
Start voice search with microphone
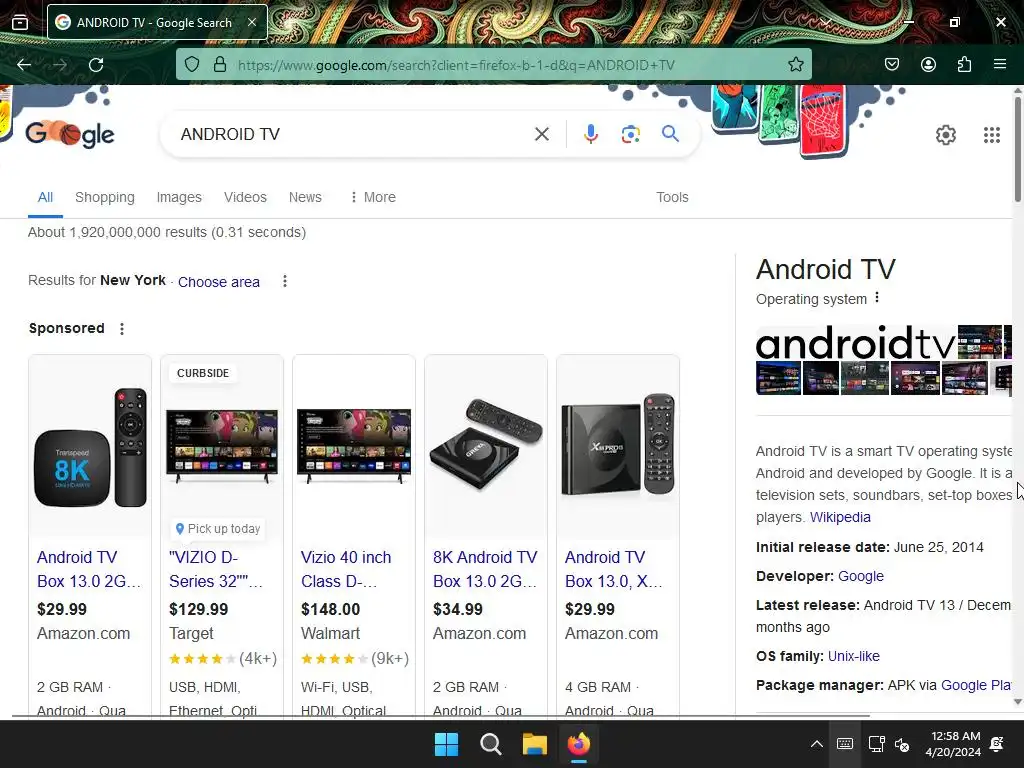click(x=590, y=135)
